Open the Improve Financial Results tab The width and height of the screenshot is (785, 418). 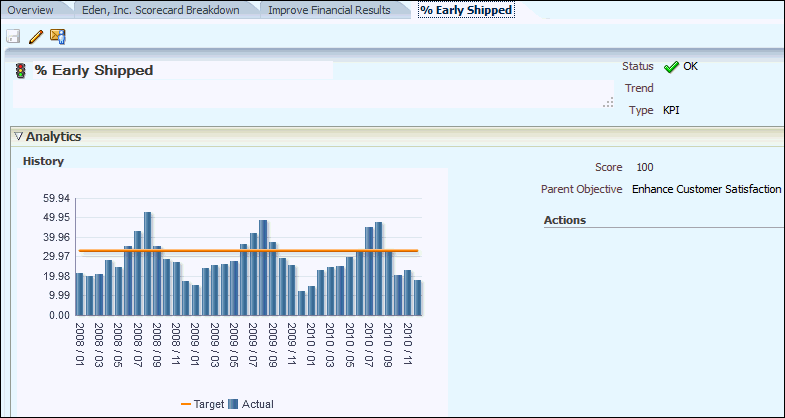(x=329, y=10)
